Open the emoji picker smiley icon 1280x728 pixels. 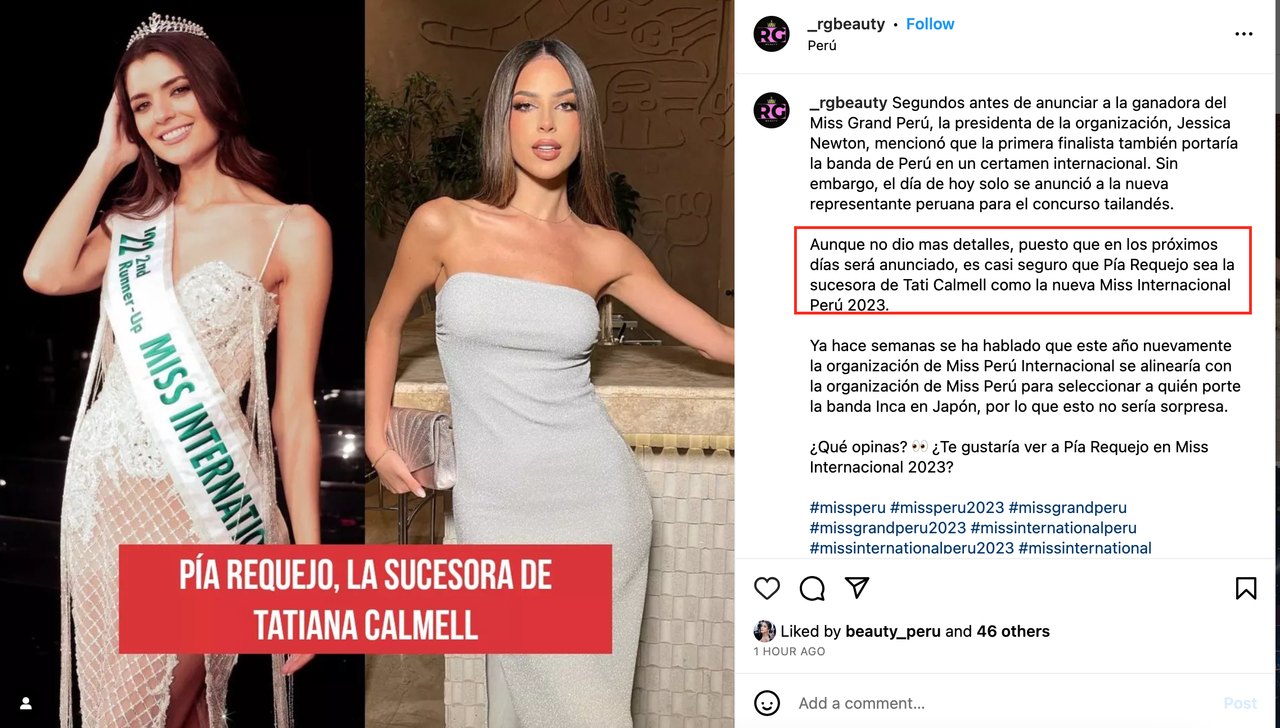[x=767, y=703]
